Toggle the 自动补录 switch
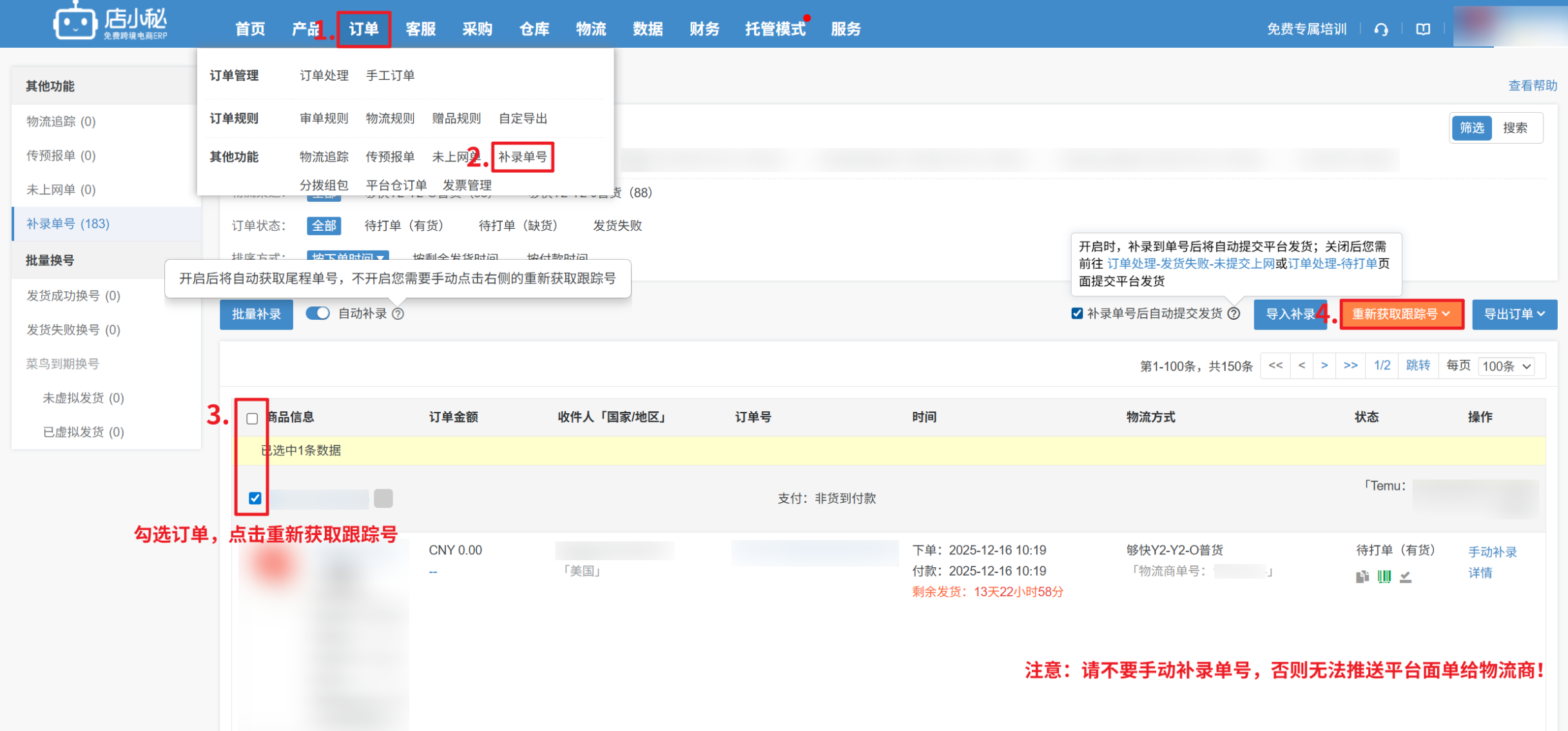Screen dimensions: 1568x731 [x=318, y=313]
